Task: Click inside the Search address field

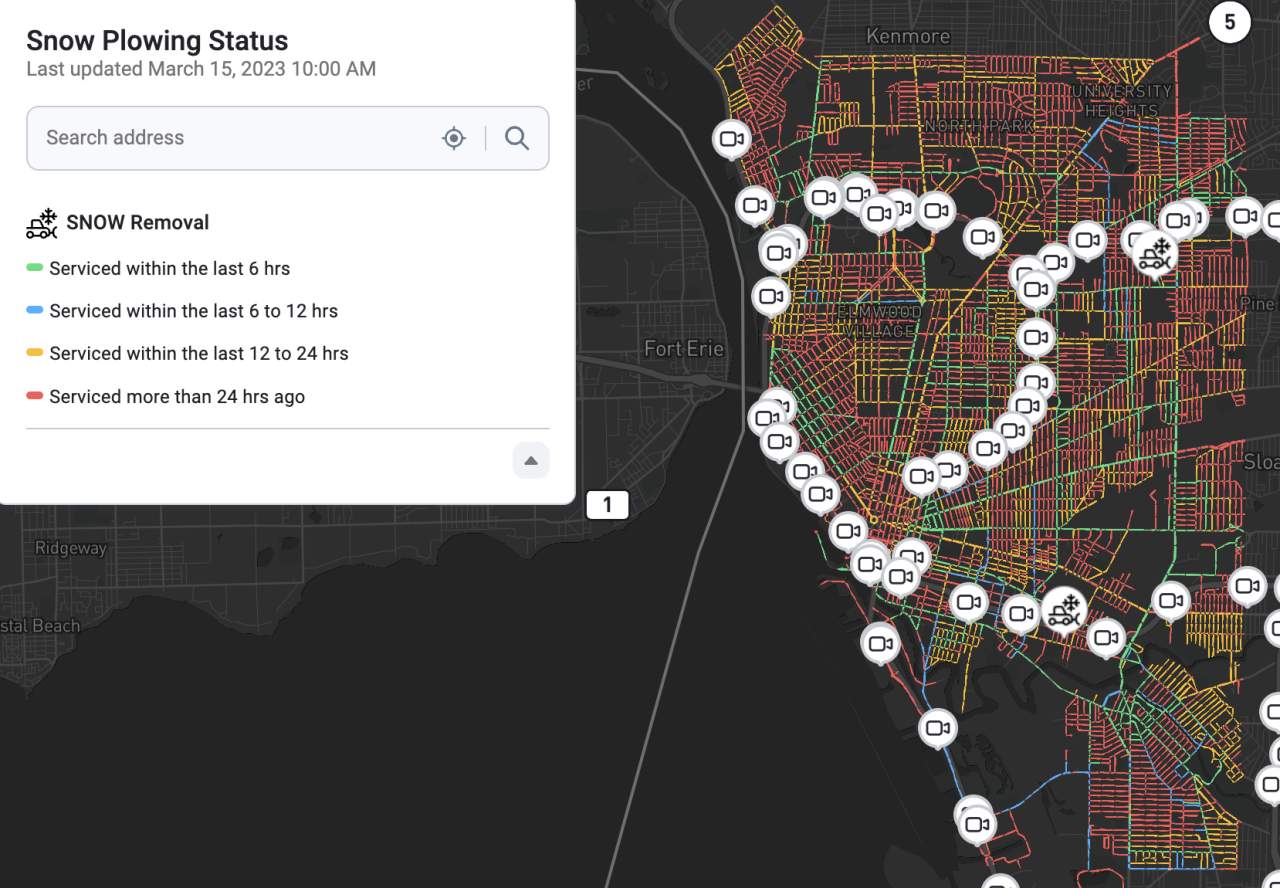Action: coord(230,138)
